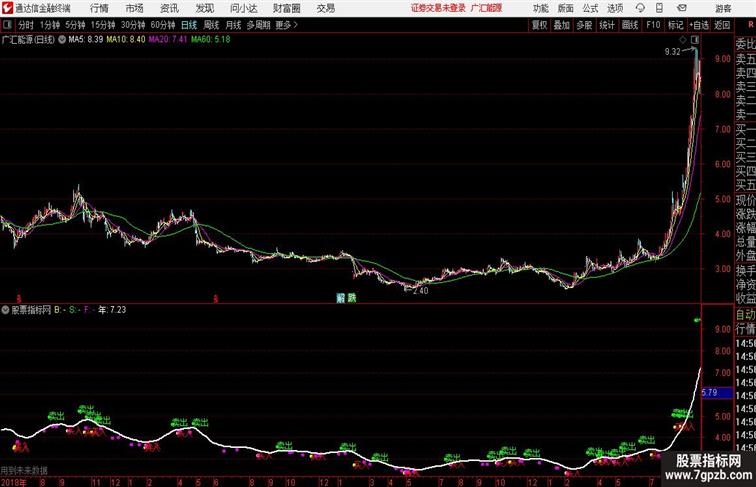Click the 5.79 highlighted value on axis
The width and height of the screenshot is (756, 487).
click(717, 393)
